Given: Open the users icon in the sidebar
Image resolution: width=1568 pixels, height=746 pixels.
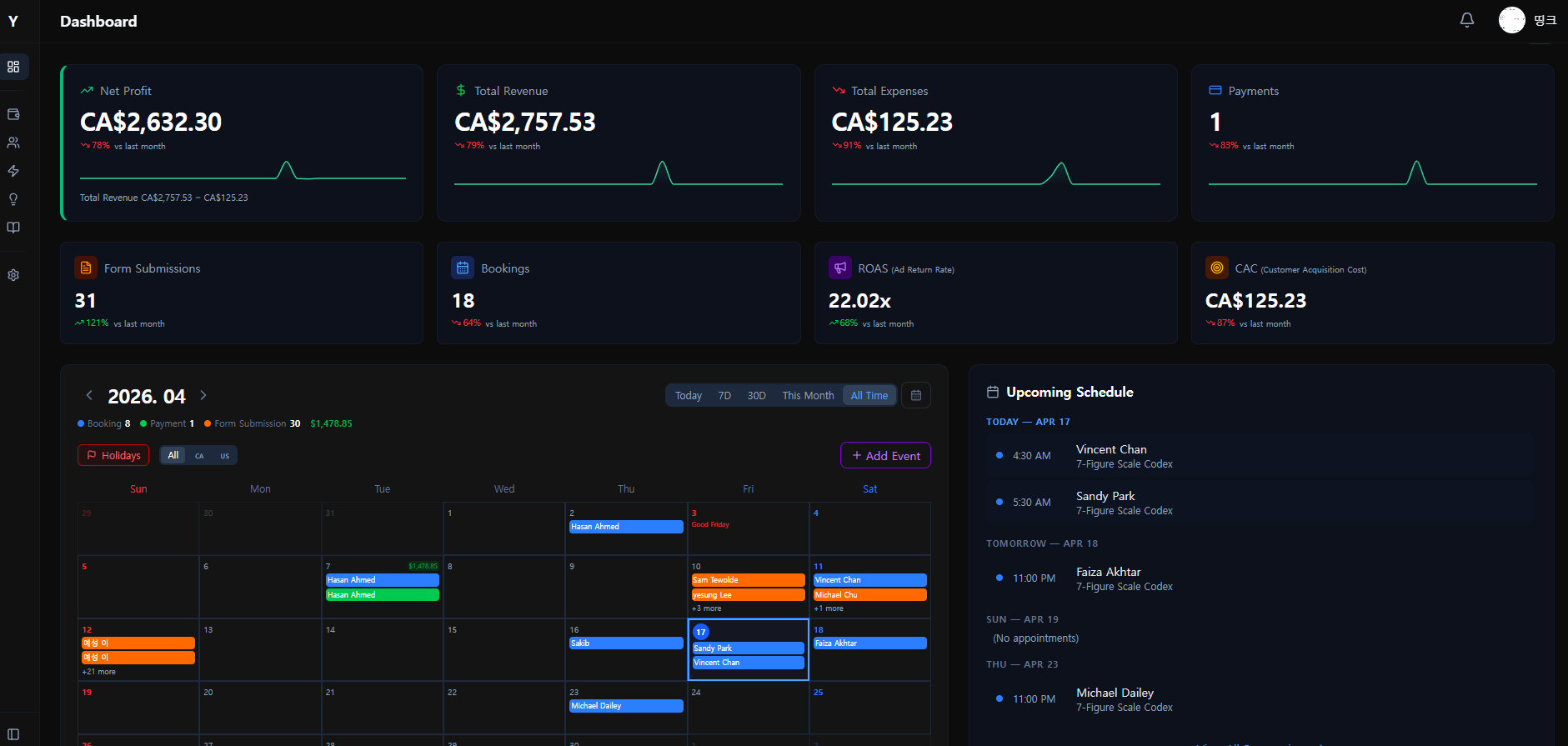Looking at the screenshot, I should pos(13,143).
